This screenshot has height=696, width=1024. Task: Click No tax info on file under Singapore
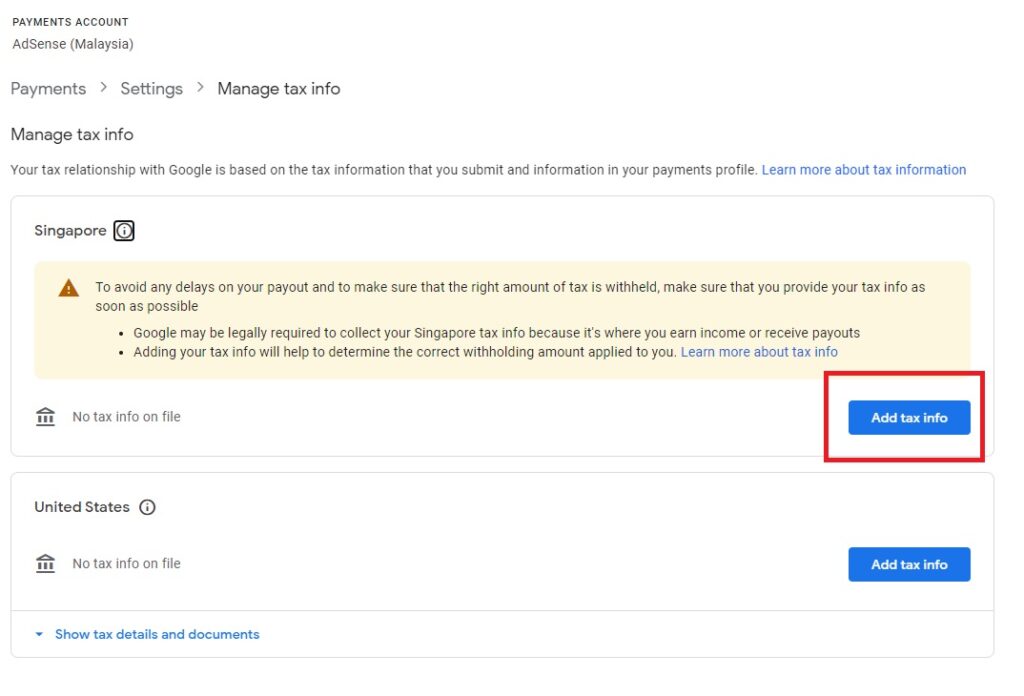126,417
